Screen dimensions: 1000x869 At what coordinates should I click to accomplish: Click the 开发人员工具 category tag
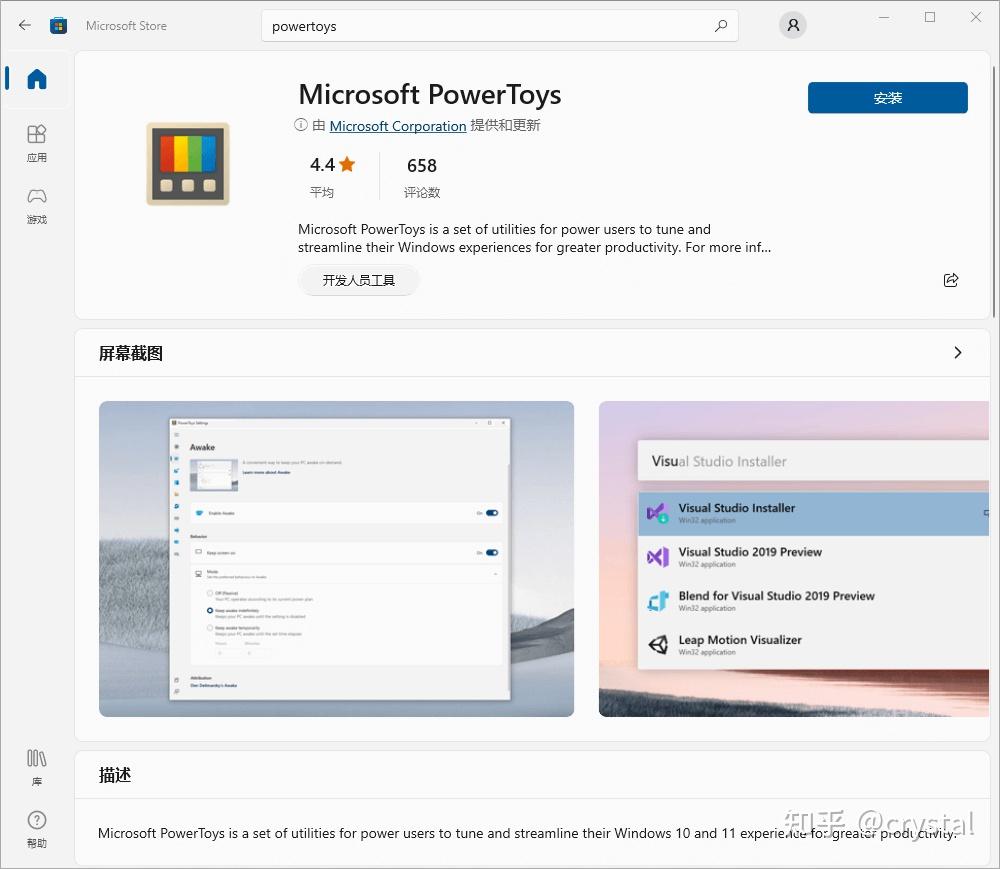[x=358, y=280]
